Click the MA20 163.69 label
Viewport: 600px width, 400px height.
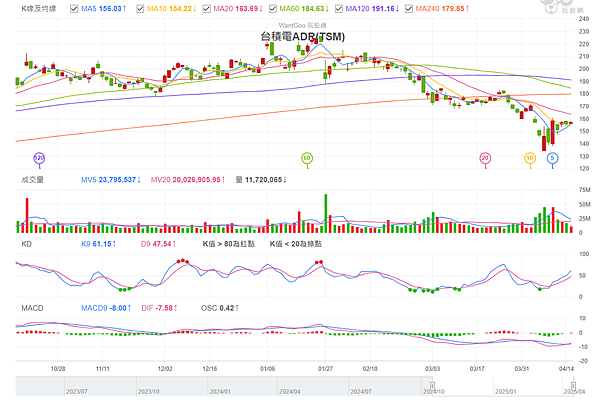[238, 9]
